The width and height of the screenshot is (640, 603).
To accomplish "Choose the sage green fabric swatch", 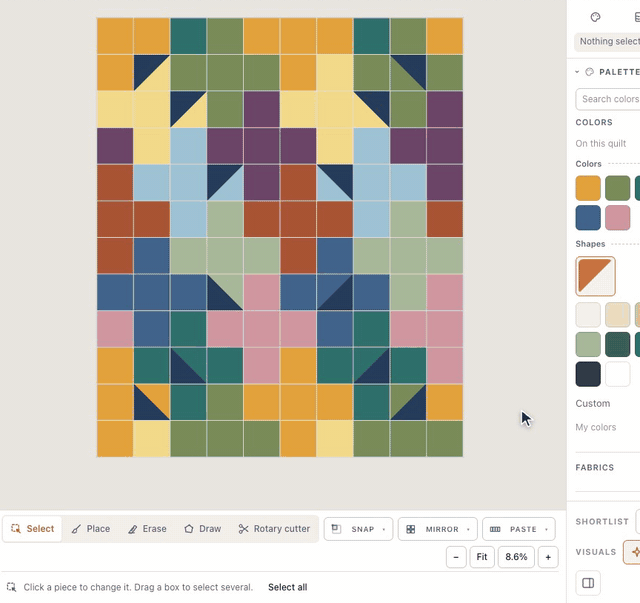I will [x=588, y=344].
